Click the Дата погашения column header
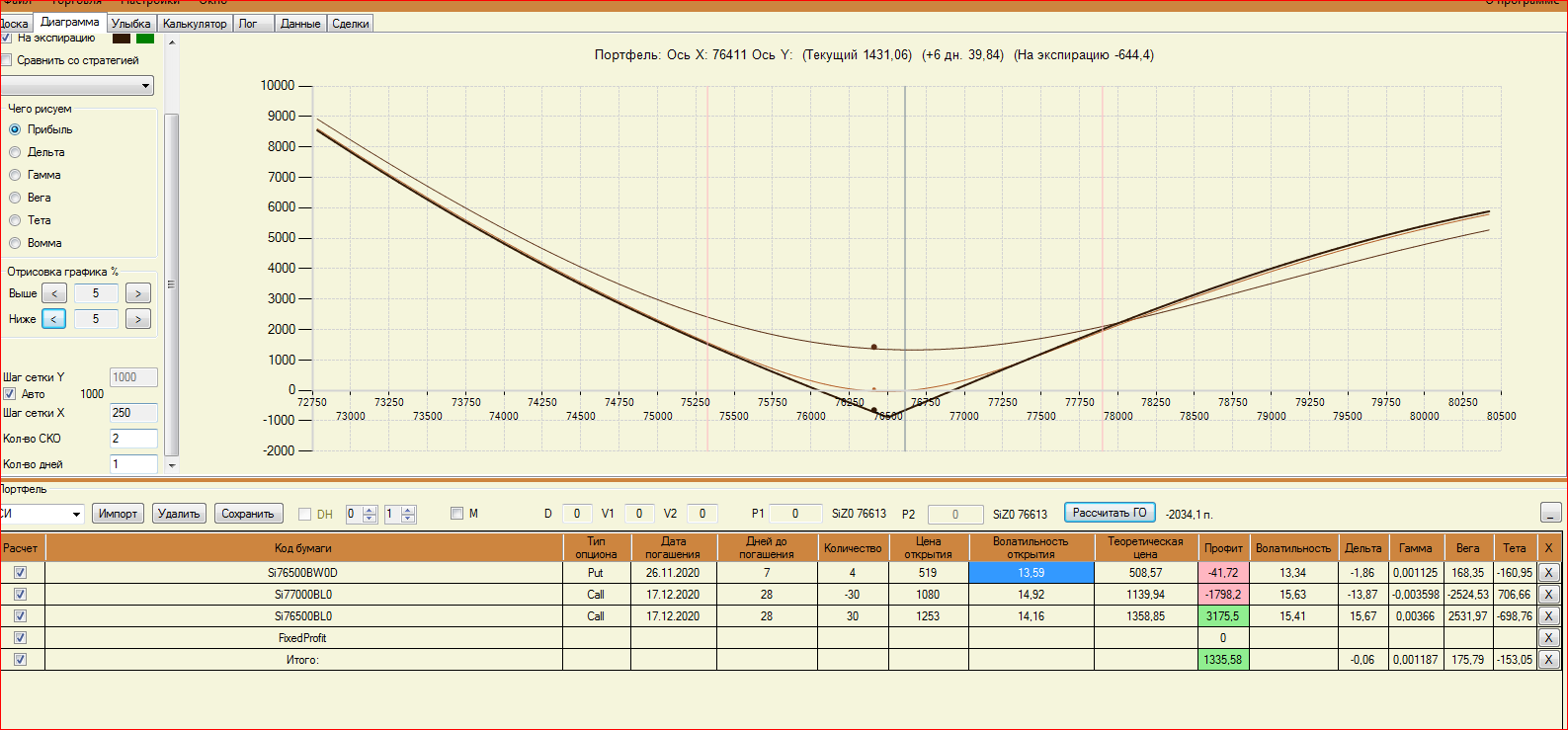This screenshot has height=730, width=1568. (x=674, y=548)
